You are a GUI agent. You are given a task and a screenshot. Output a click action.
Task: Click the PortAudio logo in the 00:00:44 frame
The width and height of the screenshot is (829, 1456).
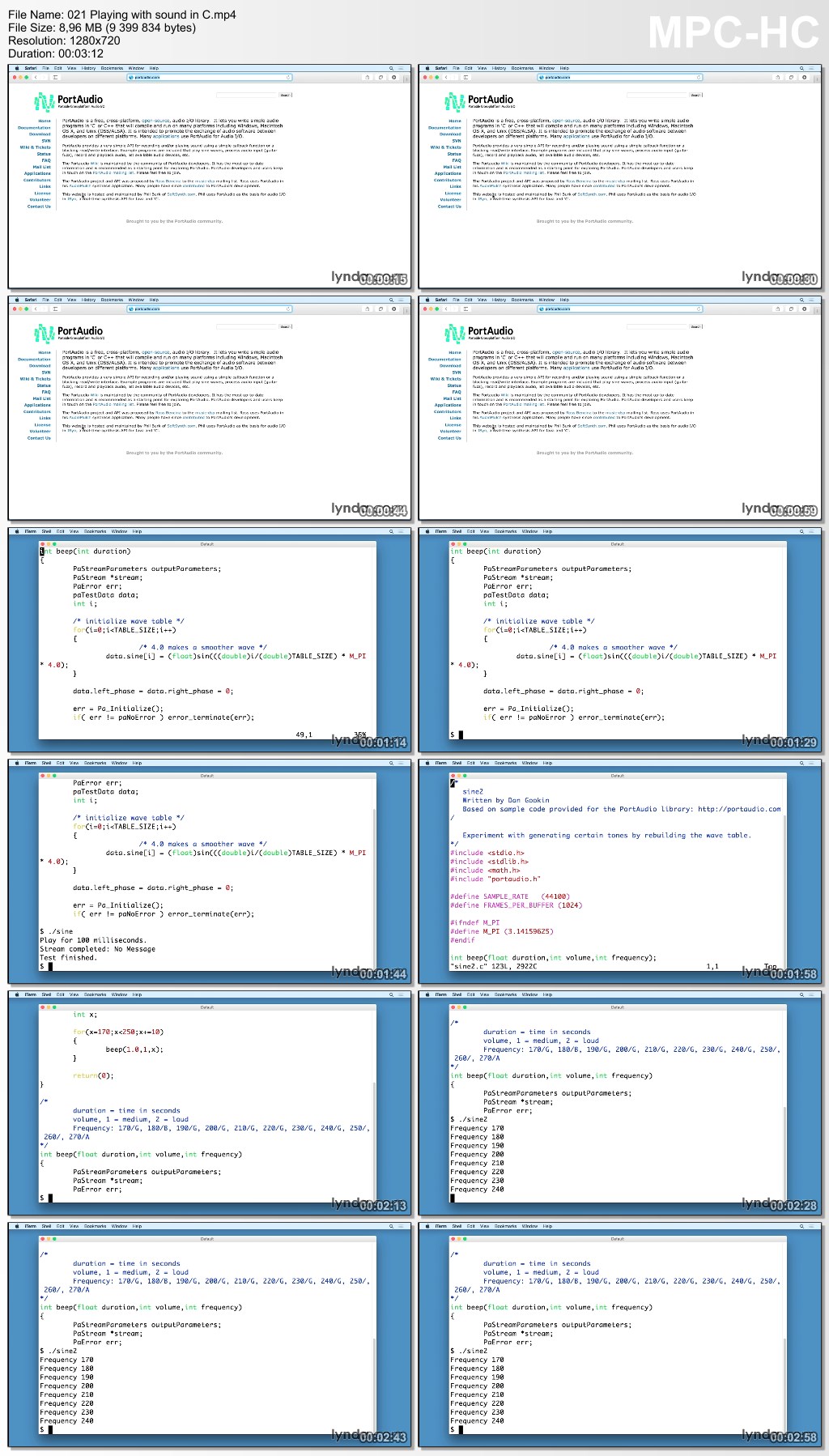click(69, 333)
